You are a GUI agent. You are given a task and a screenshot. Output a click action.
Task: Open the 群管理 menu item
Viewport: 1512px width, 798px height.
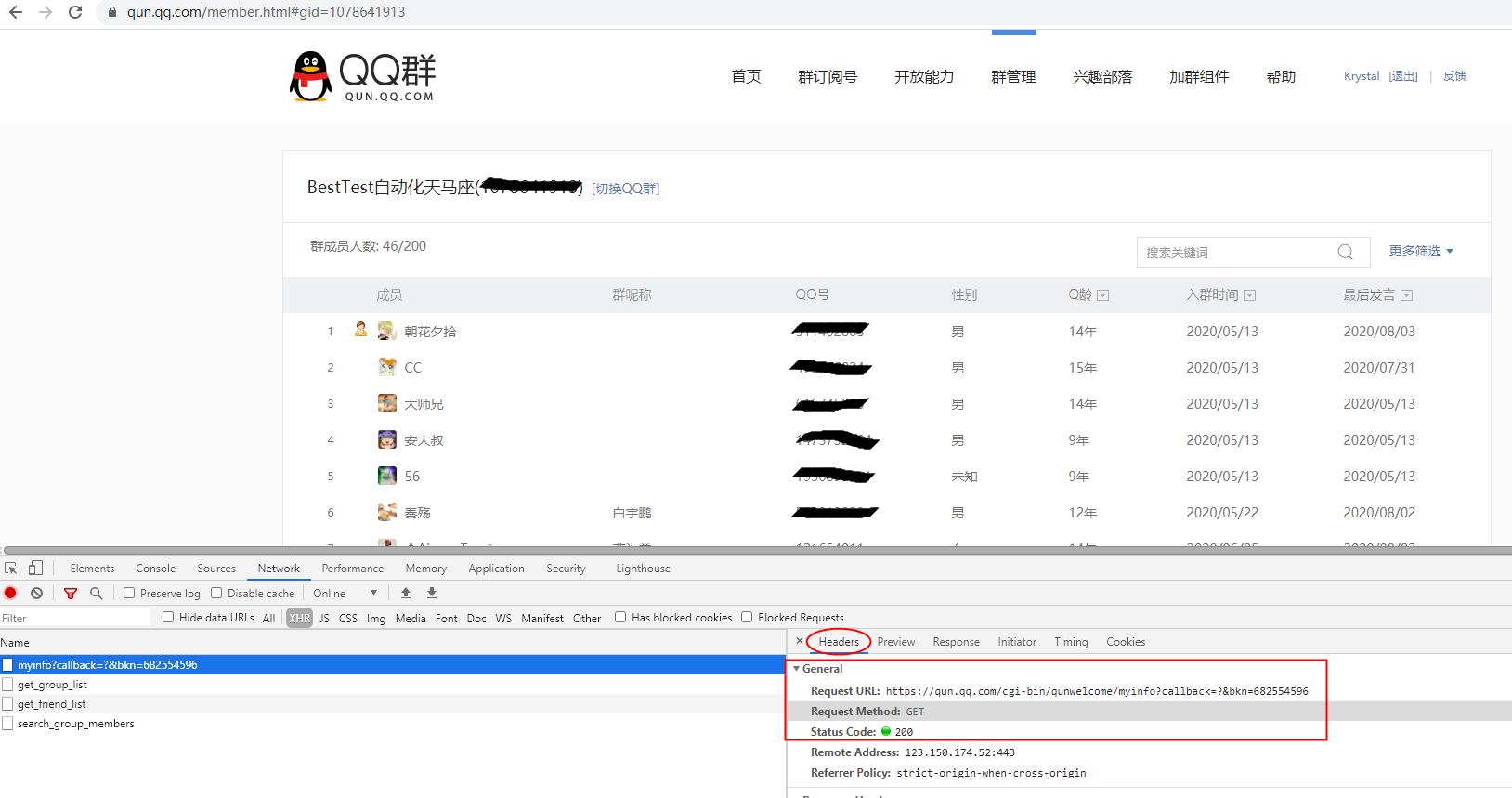coord(1013,76)
